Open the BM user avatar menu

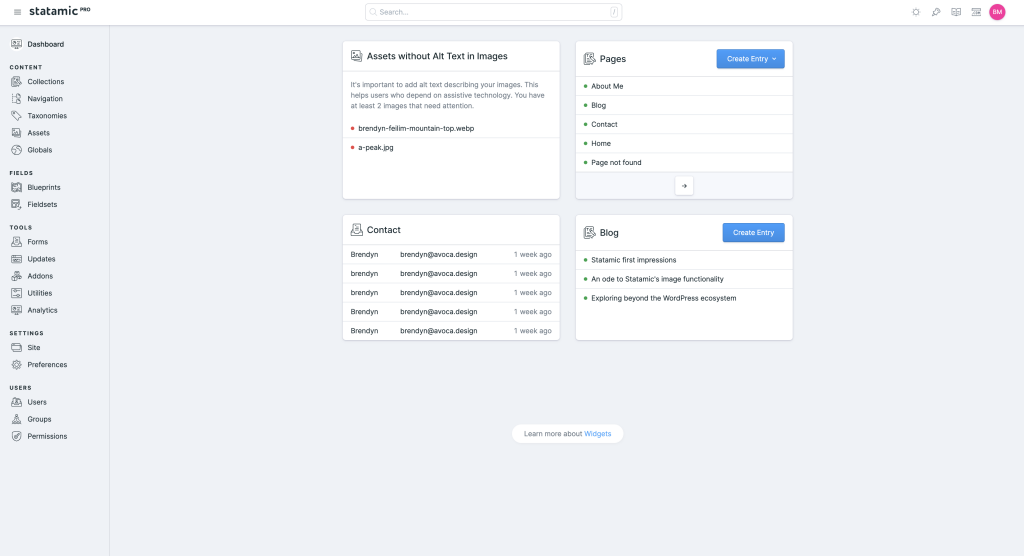[x=997, y=12]
